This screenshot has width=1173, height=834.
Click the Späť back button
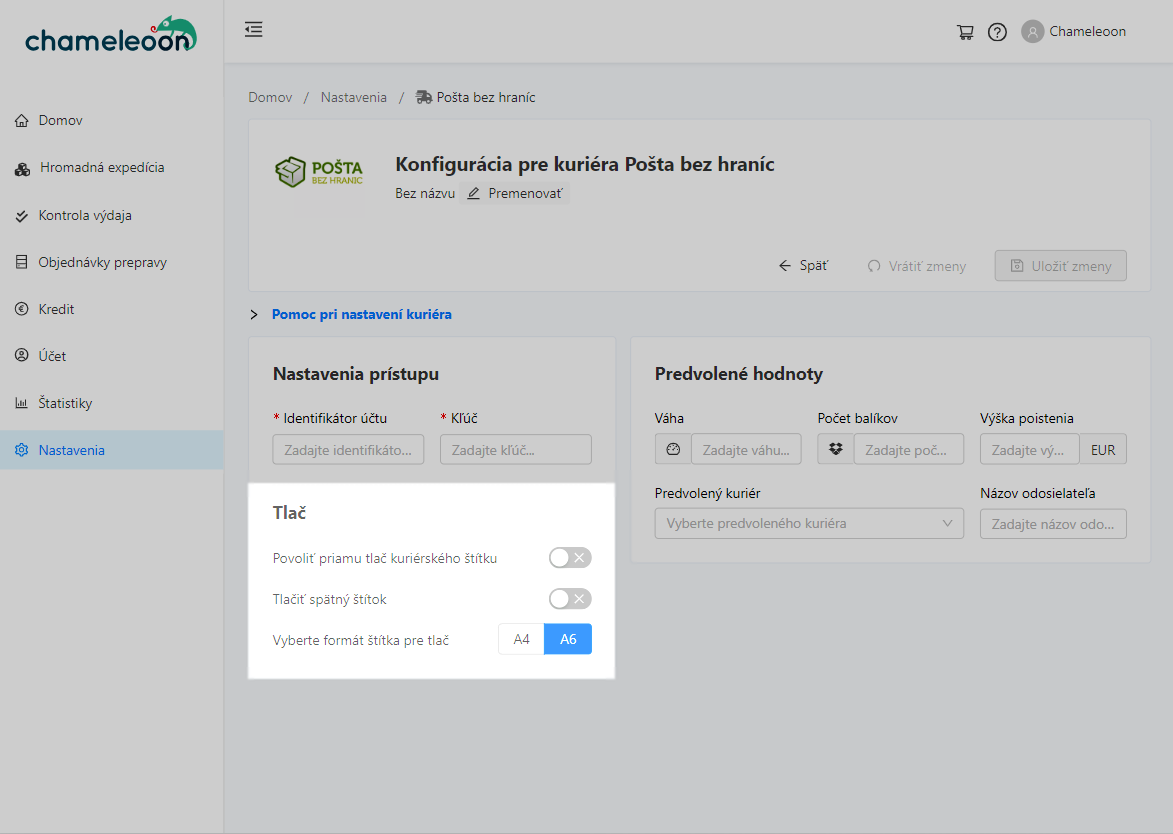coord(803,266)
